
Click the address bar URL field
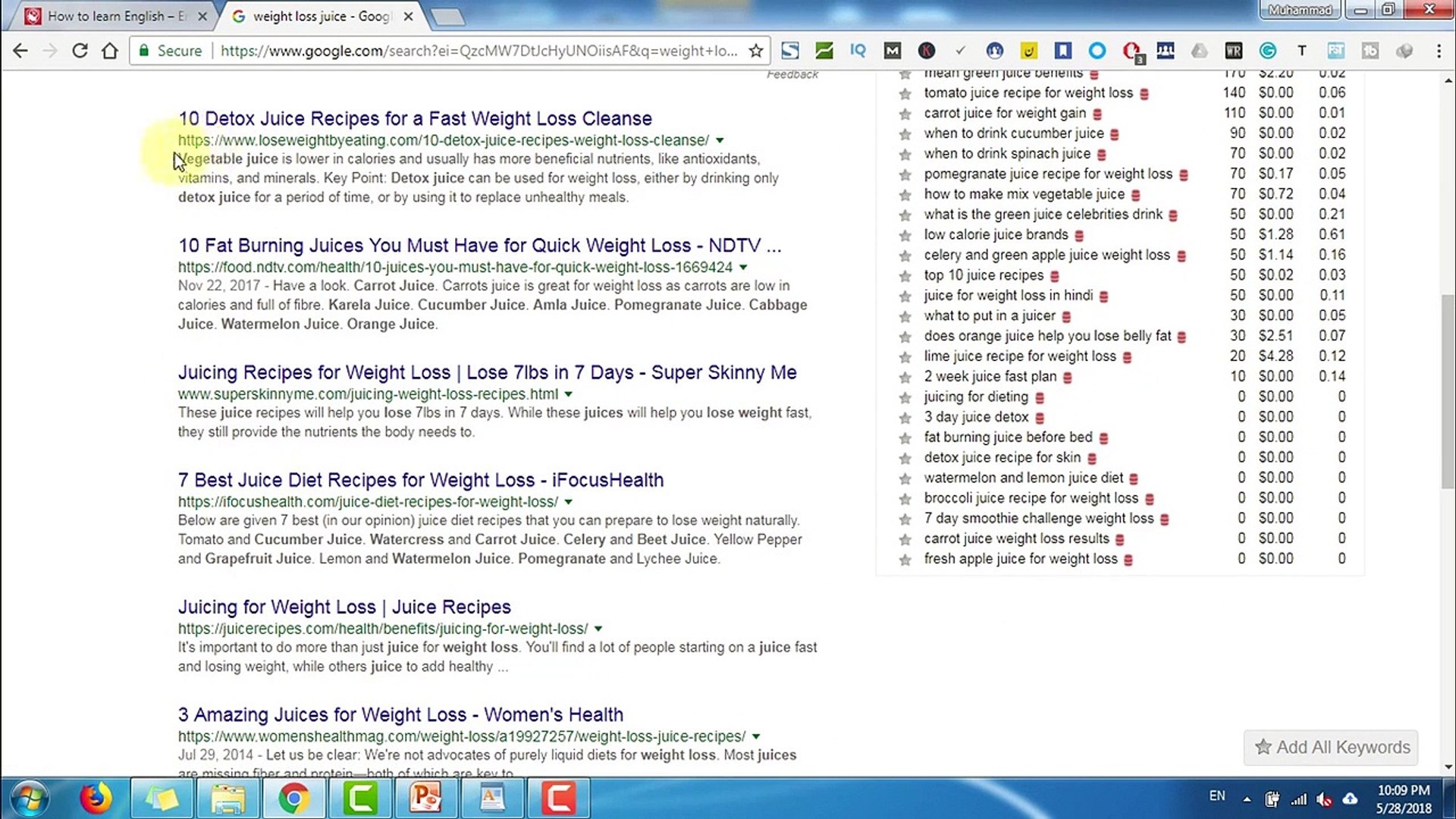[x=478, y=51]
